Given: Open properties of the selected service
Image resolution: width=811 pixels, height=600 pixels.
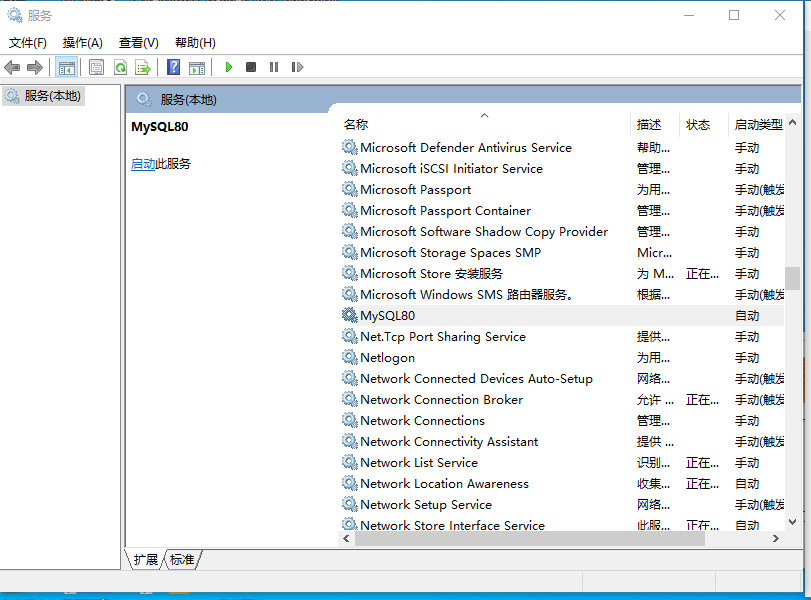Looking at the screenshot, I should coord(94,67).
